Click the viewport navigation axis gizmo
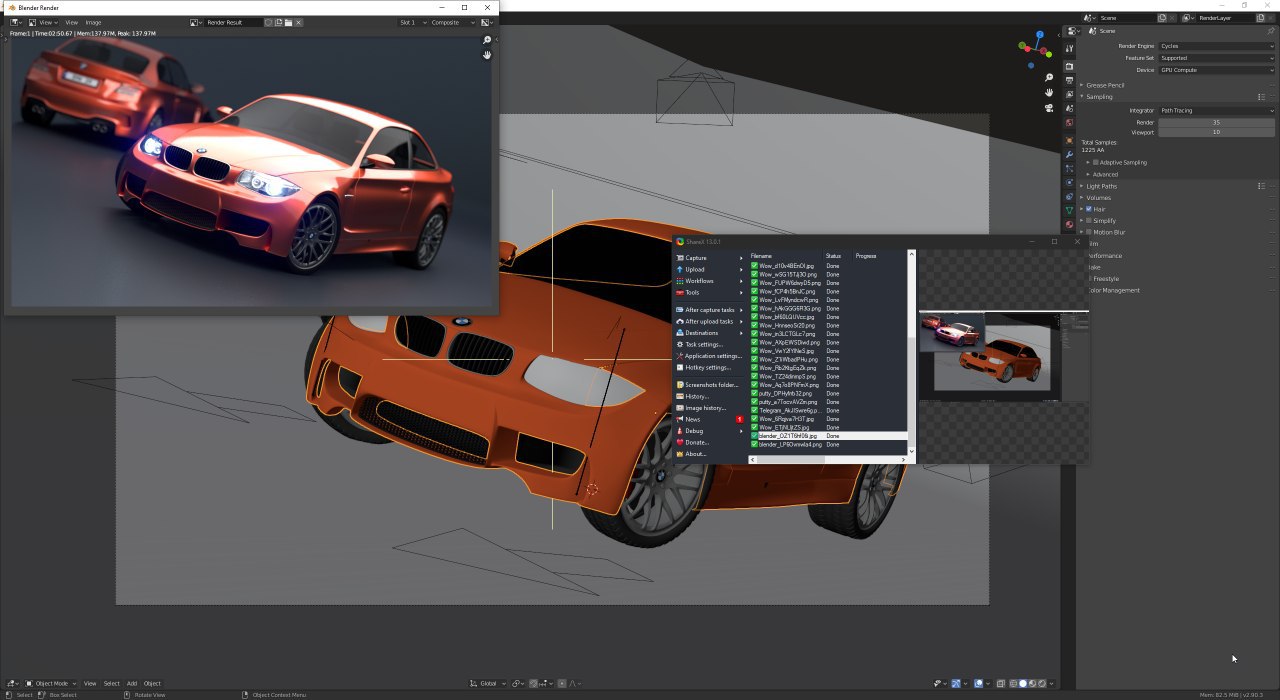1280x700 pixels. pos(1035,47)
